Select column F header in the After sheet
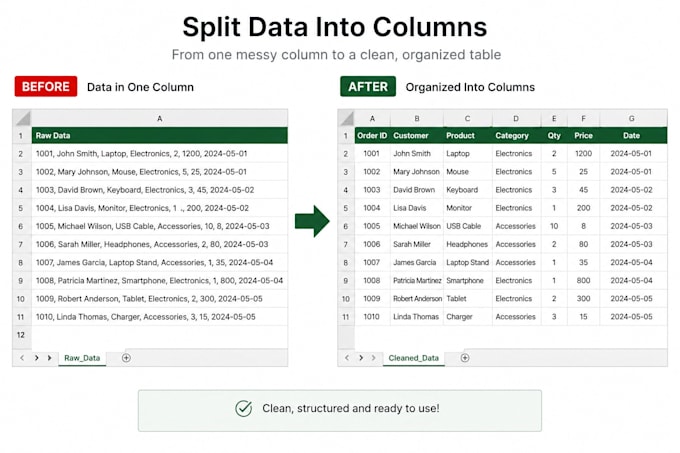Image resolution: width=680 pixels, height=453 pixels. pyautogui.click(x=583, y=118)
